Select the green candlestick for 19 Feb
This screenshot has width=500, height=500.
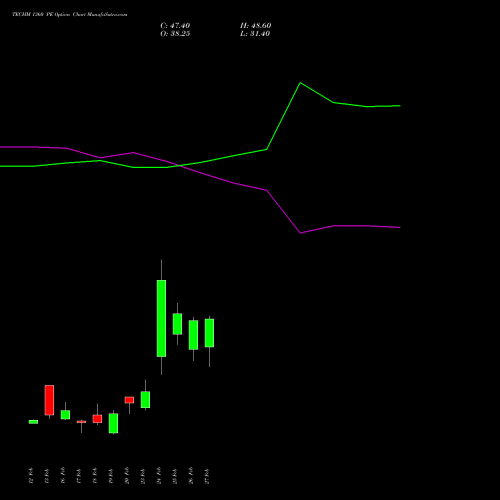point(113,423)
